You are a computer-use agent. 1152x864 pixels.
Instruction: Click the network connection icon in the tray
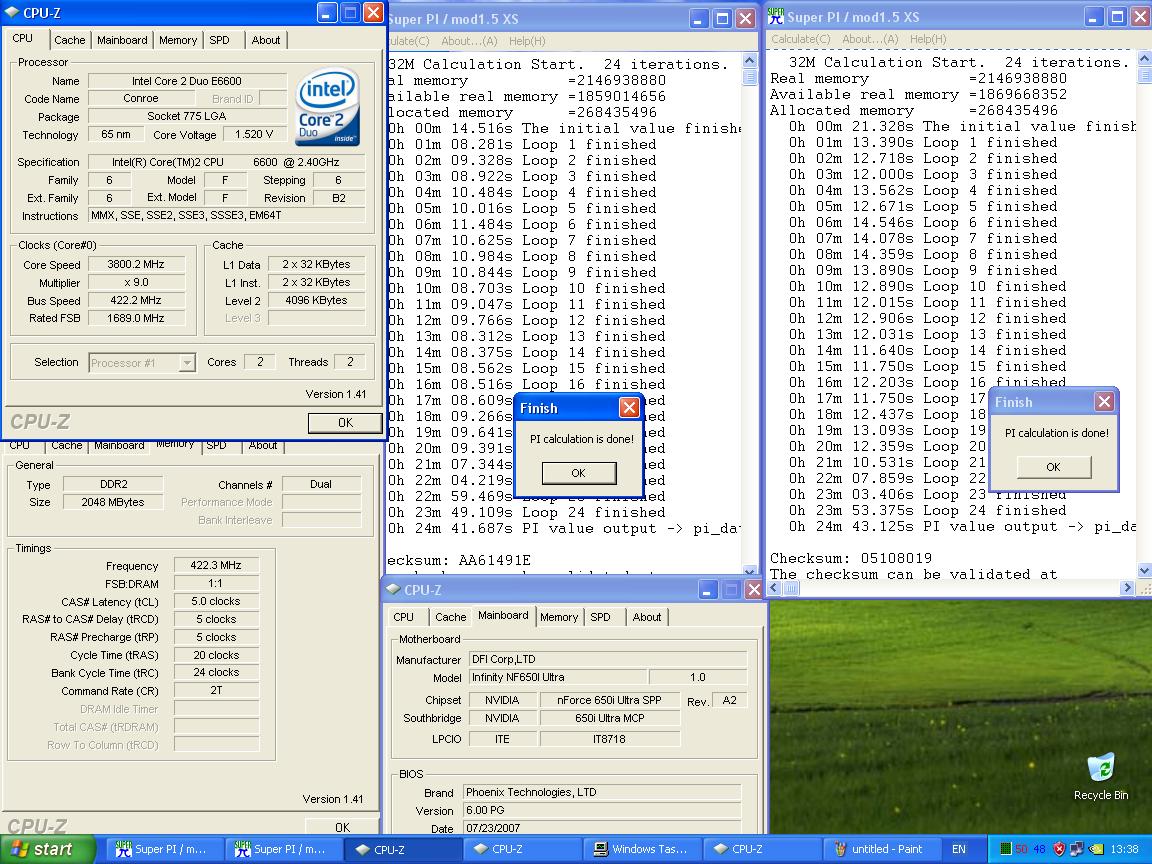[x=1077, y=849]
